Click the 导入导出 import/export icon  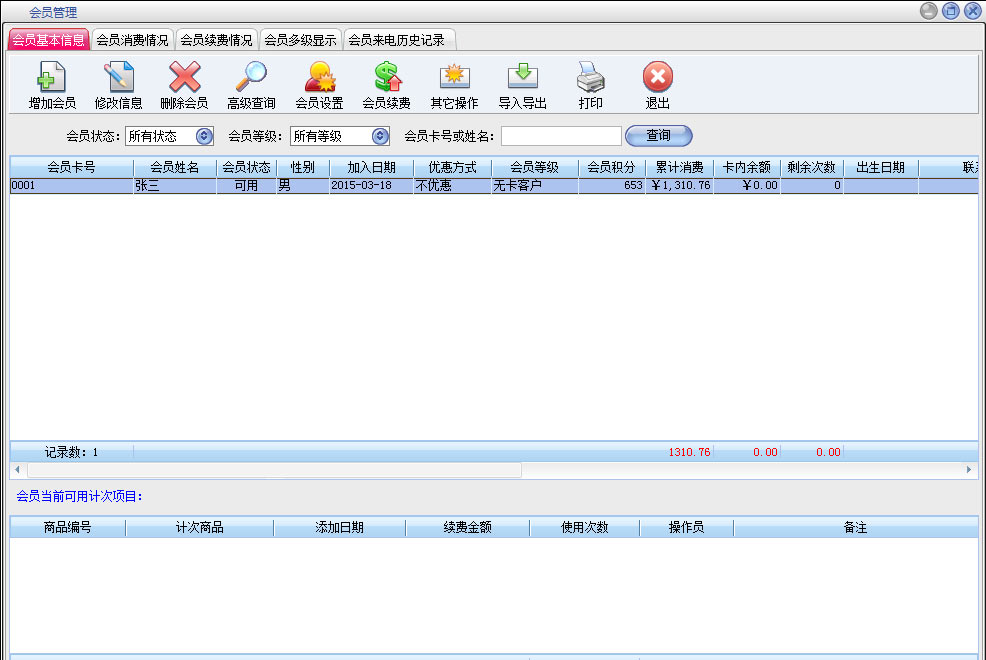click(x=522, y=78)
